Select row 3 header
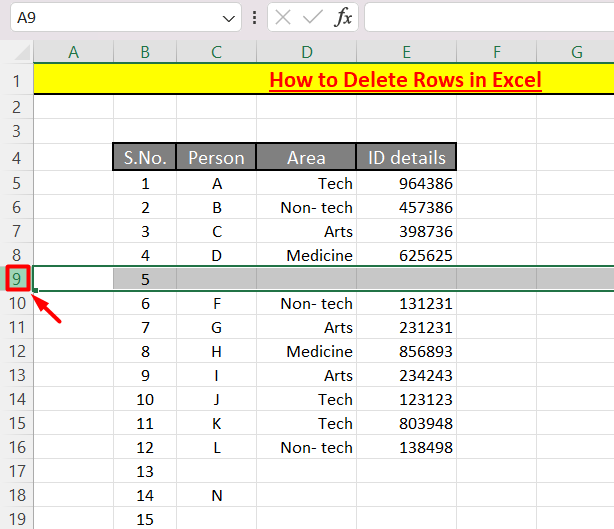614x529 pixels. (x=16, y=131)
